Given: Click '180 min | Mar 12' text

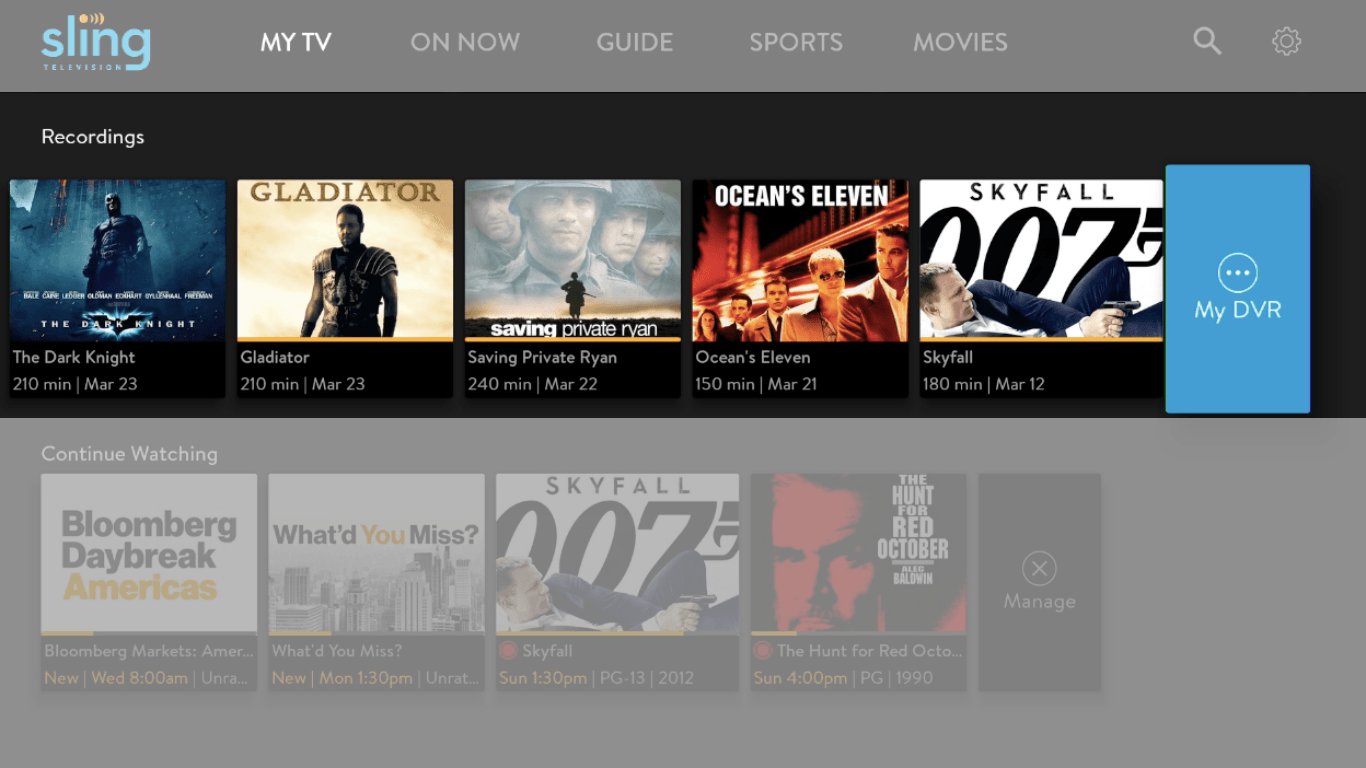Looking at the screenshot, I should click(984, 384).
